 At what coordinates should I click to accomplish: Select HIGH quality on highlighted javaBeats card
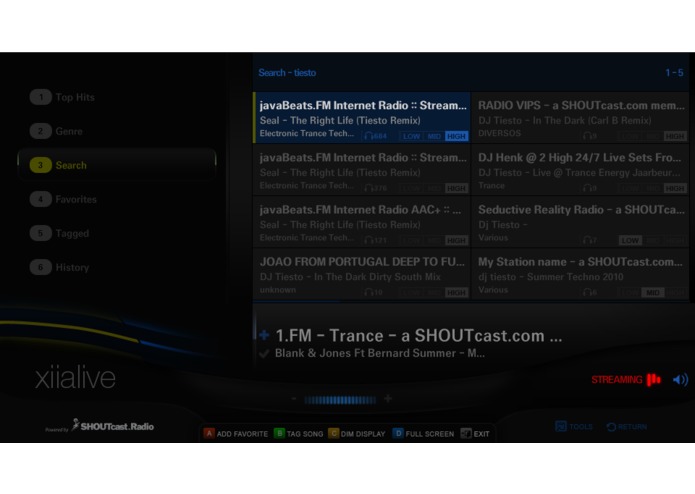tap(457, 136)
